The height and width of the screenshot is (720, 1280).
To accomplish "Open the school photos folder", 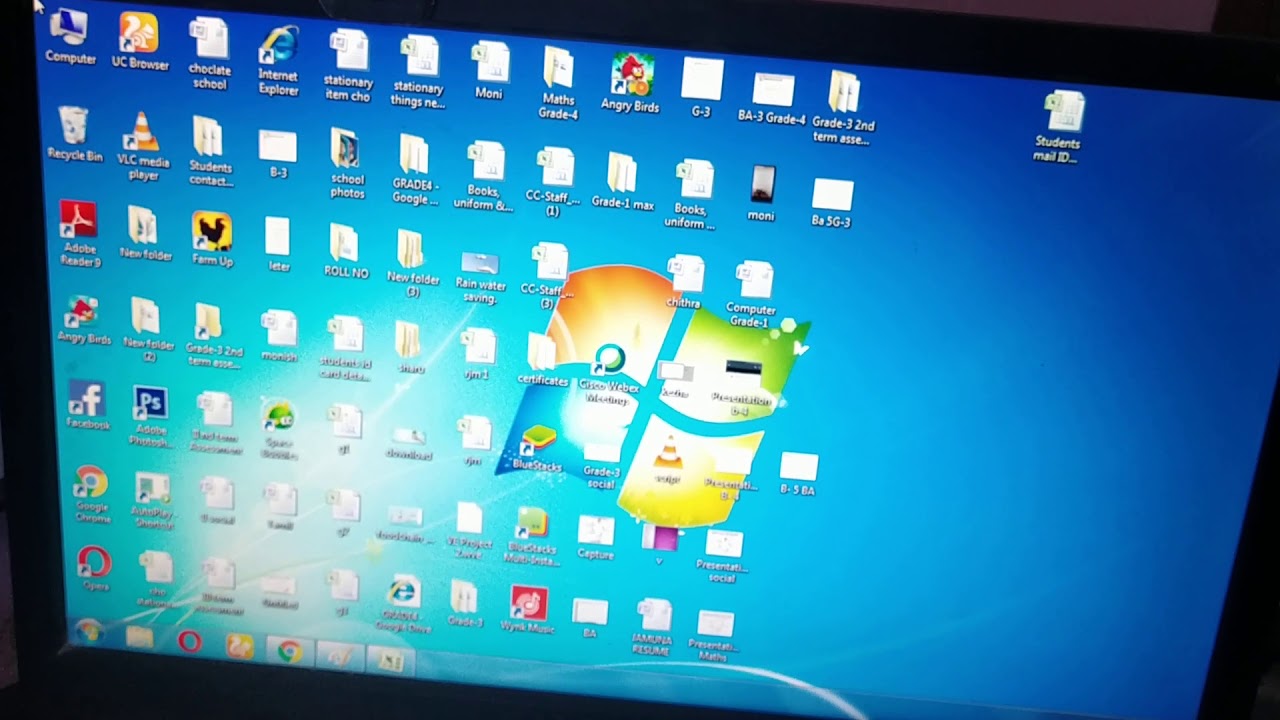I will point(347,163).
